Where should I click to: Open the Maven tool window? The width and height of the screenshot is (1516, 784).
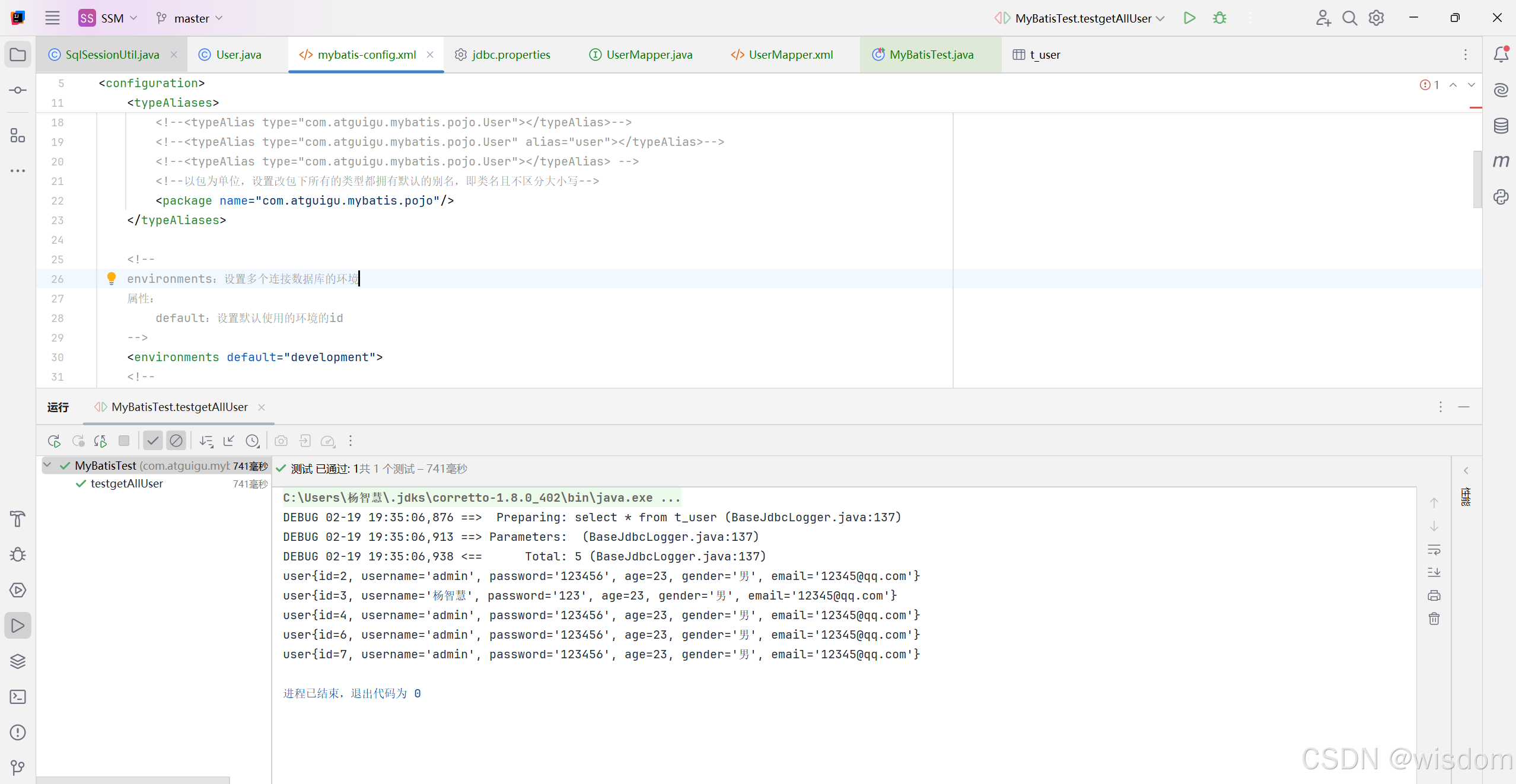point(1501,161)
